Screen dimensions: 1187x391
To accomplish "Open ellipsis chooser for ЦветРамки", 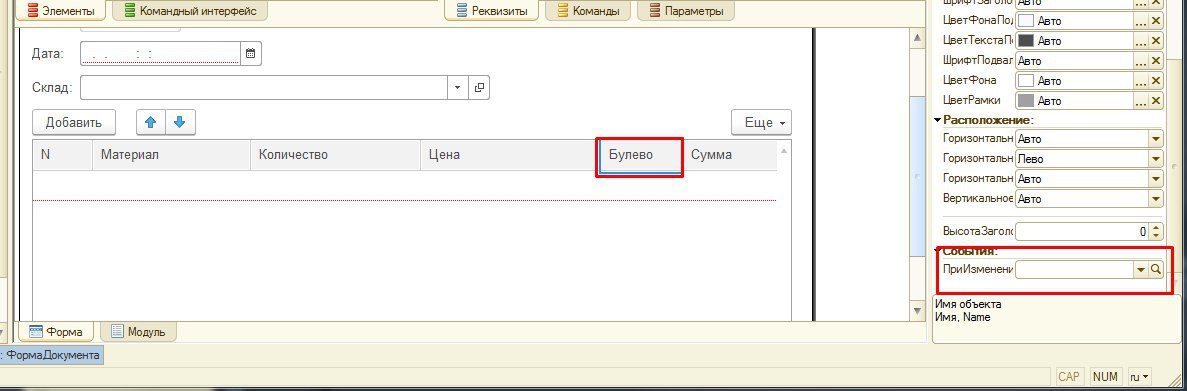I will 1141,100.
